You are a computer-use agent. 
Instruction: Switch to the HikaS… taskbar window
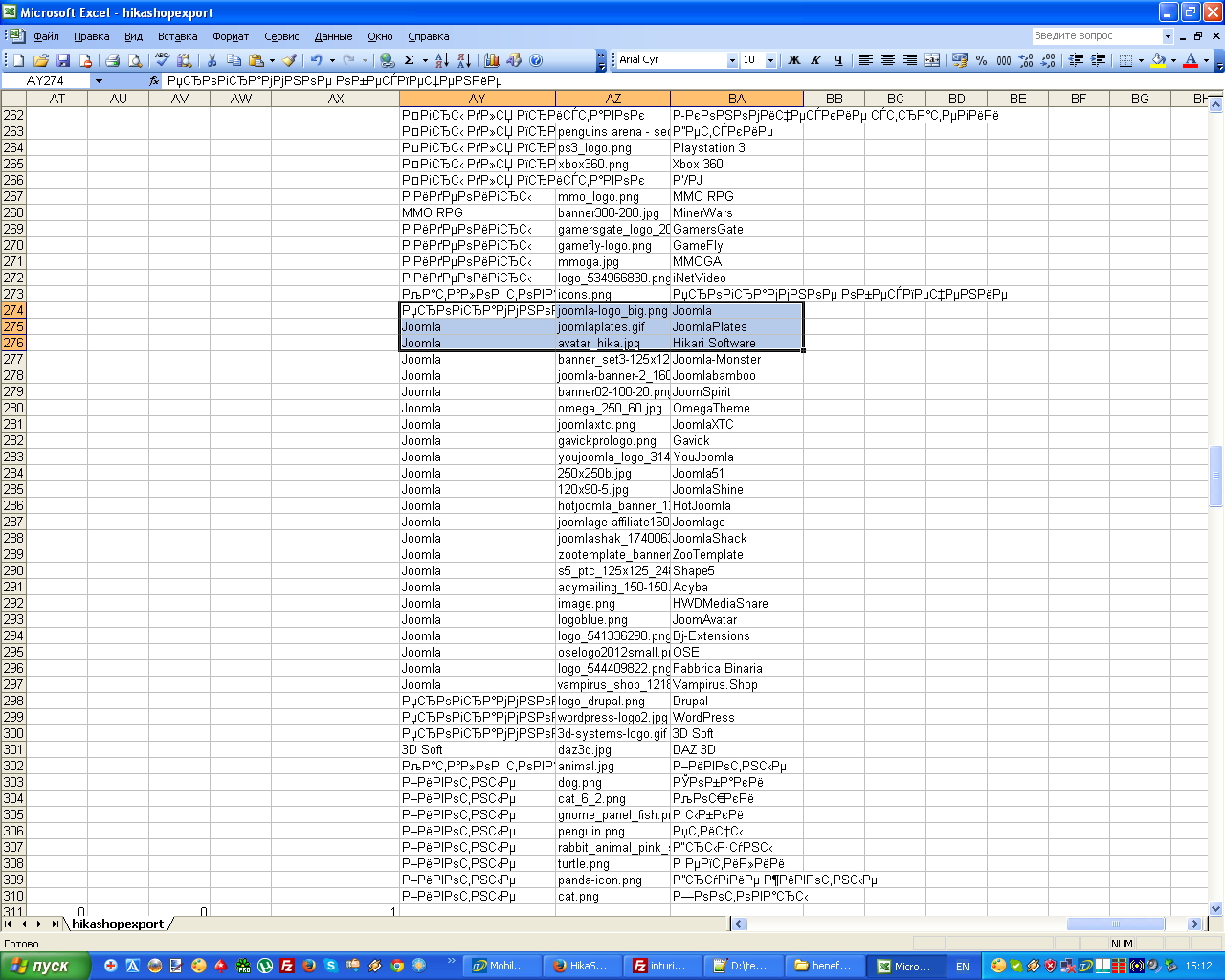pyautogui.click(x=582, y=966)
